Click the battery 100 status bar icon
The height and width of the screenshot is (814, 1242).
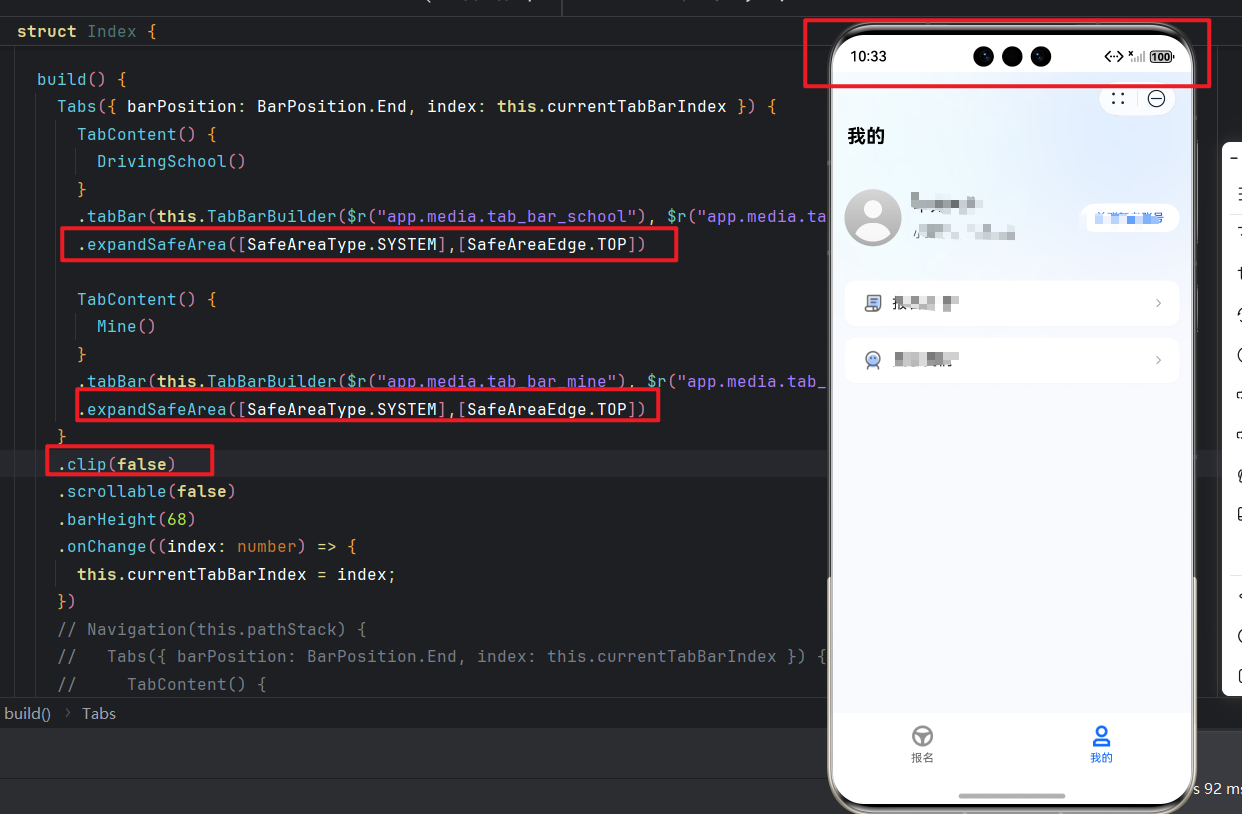coord(1162,57)
